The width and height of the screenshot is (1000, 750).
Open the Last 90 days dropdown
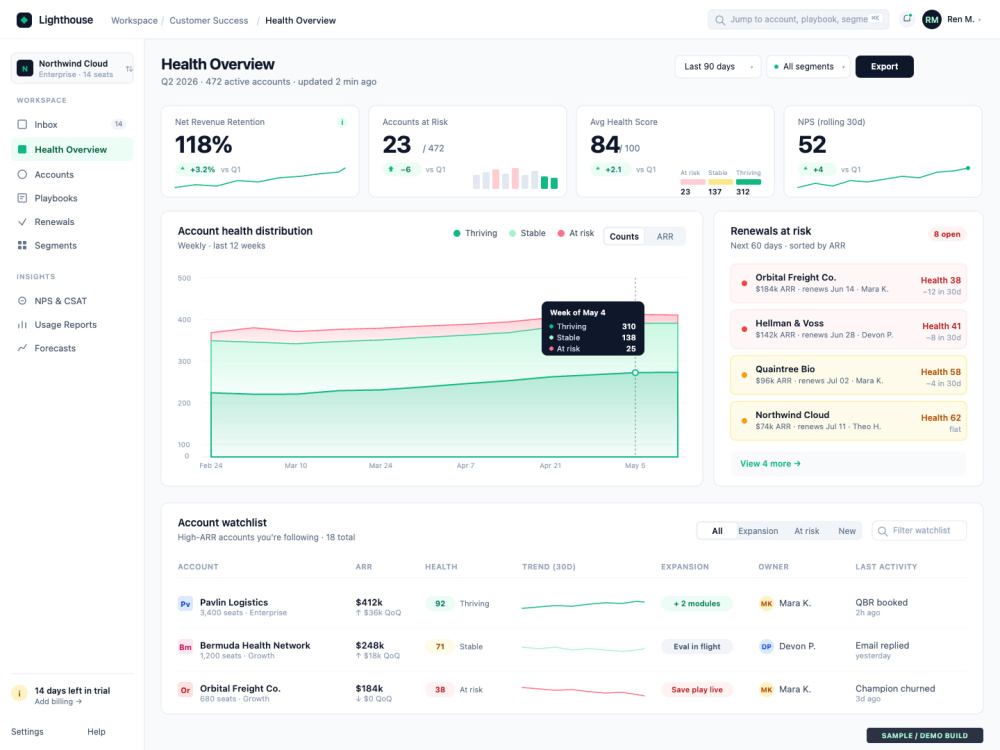tap(717, 66)
